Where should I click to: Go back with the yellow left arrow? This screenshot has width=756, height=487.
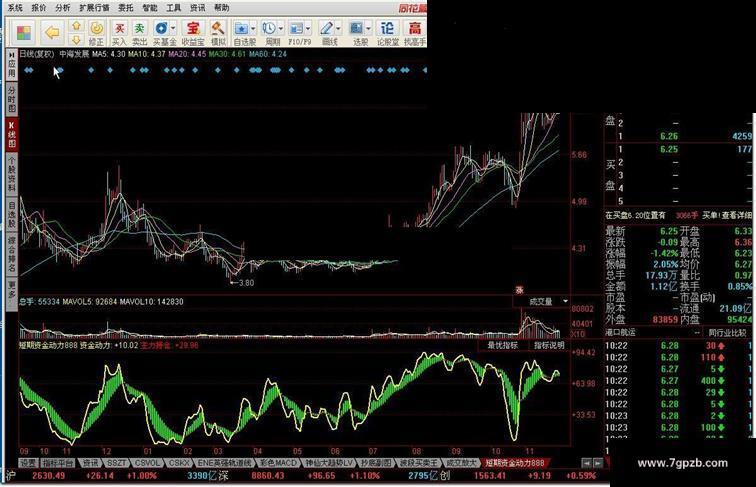click(52, 33)
